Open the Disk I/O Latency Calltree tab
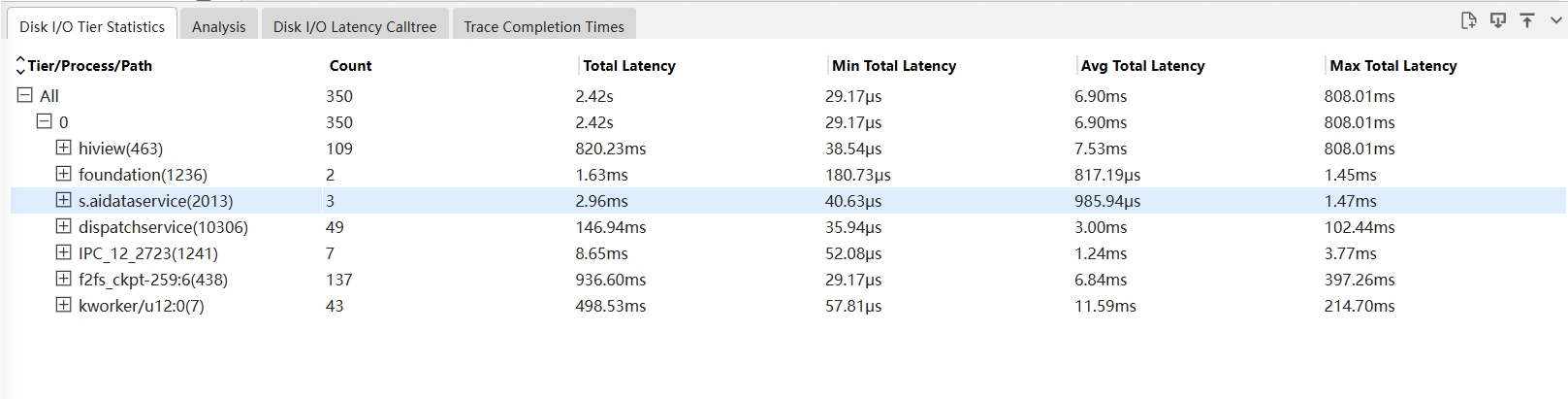 pos(355,26)
